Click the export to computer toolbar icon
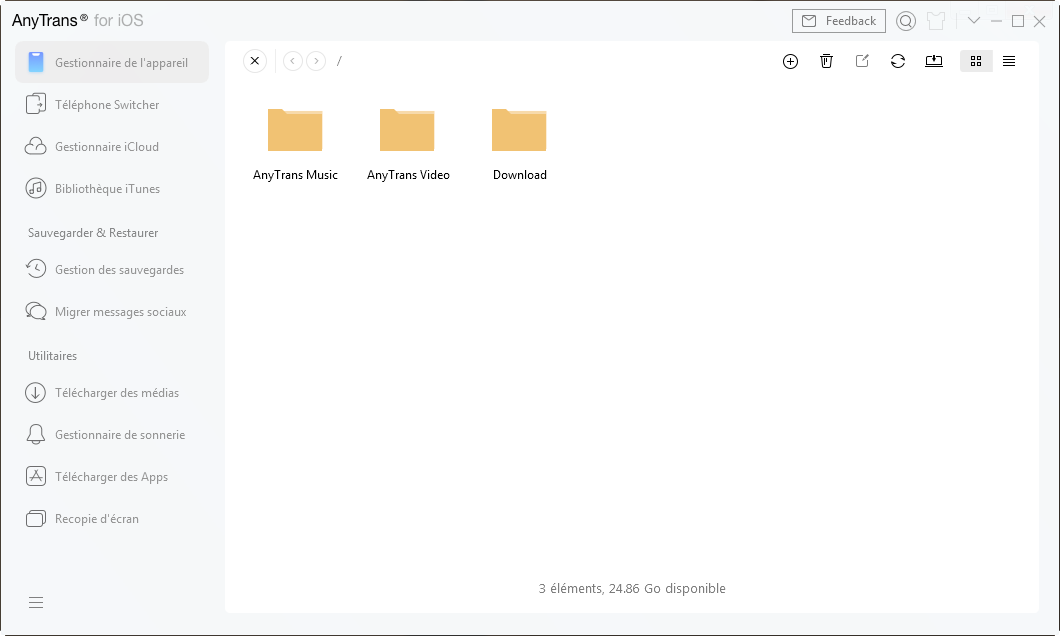This screenshot has width=1060, height=636. pos(934,61)
